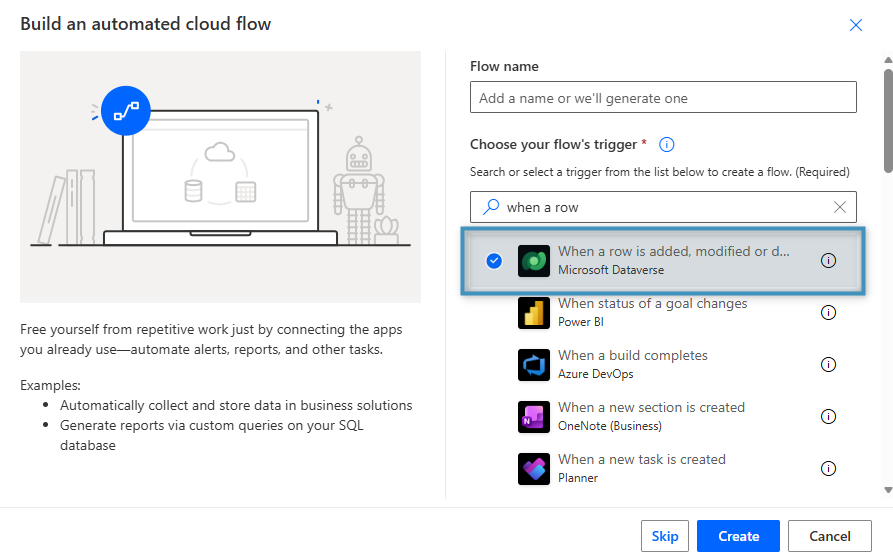Click the Planner connector icon
This screenshot has width=893, height=558.
point(534,469)
